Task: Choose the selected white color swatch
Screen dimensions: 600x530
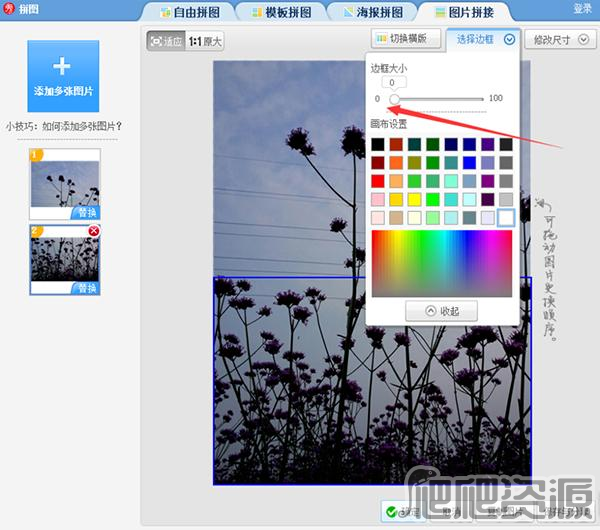Action: [x=505, y=217]
